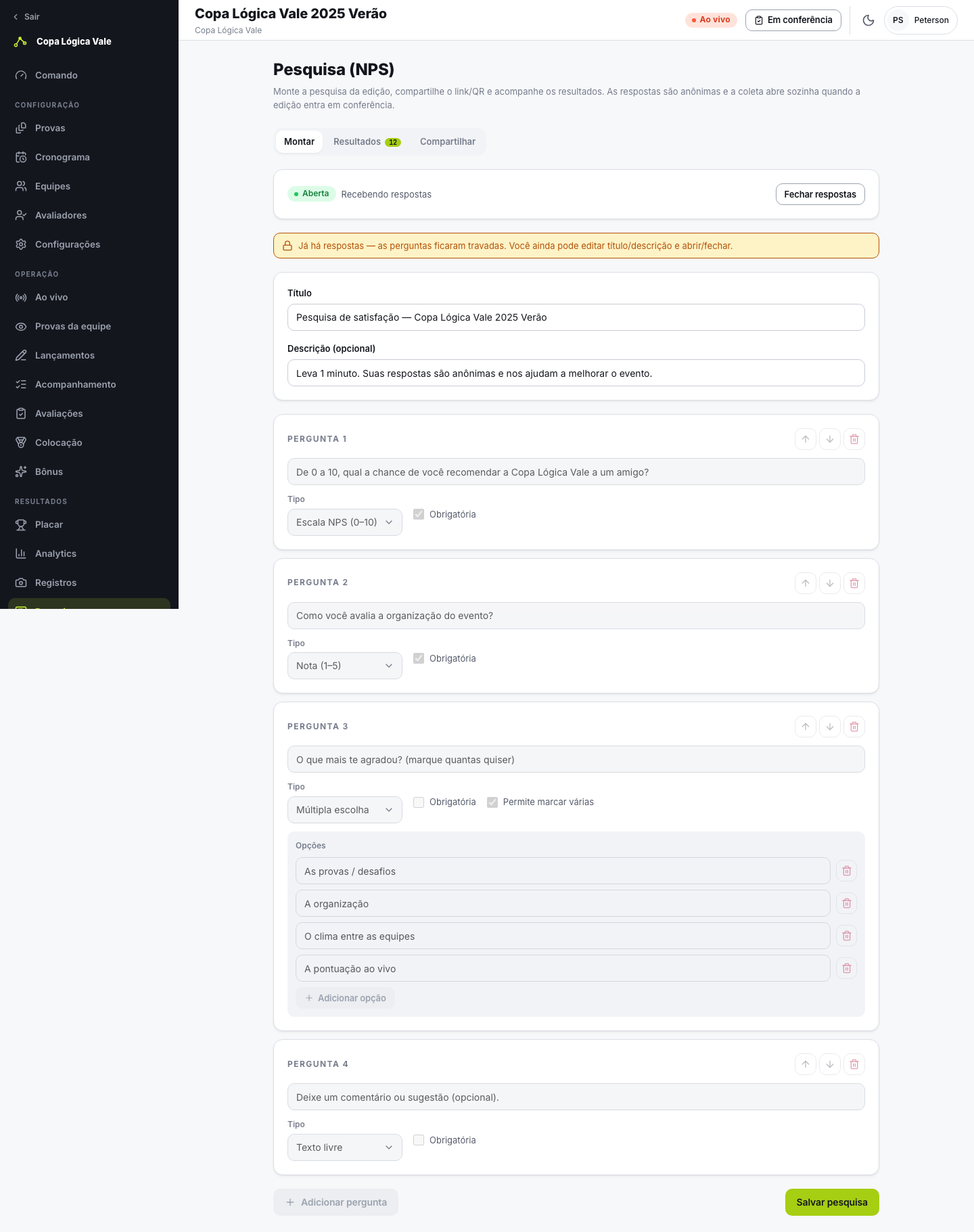Click the Título input field
The height and width of the screenshot is (1232, 974).
pos(576,317)
